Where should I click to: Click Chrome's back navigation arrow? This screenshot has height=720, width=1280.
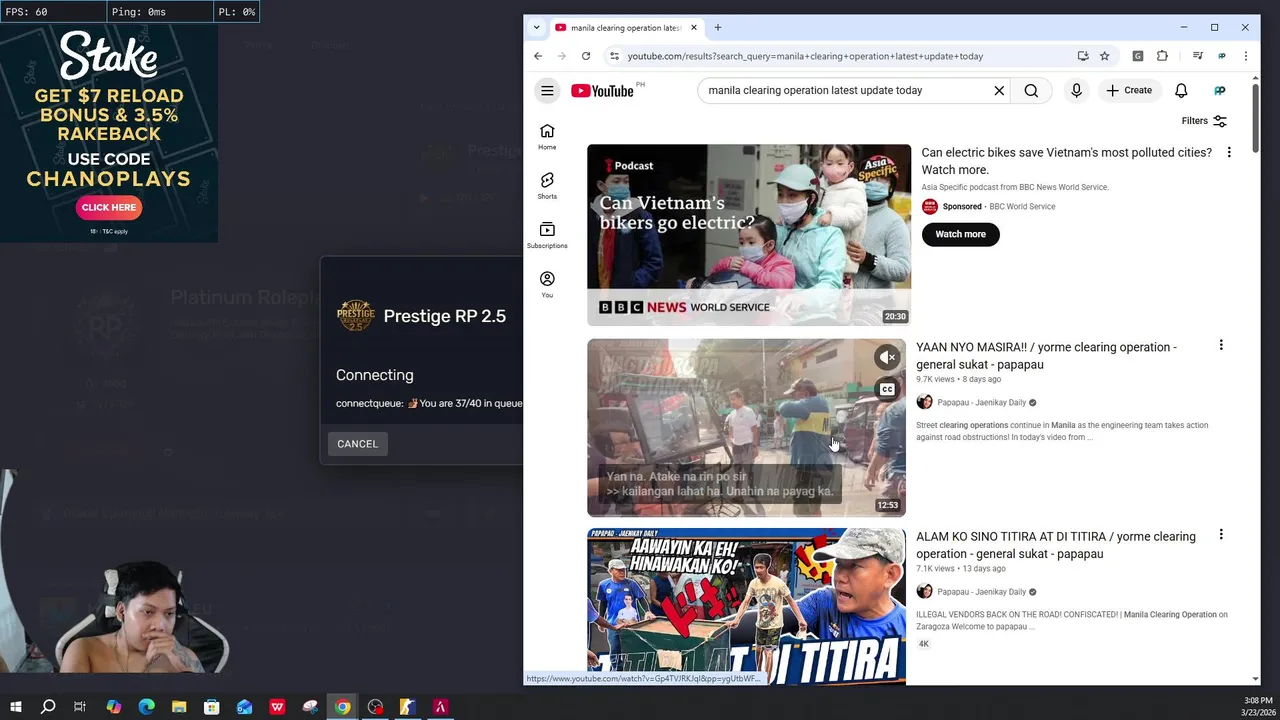click(538, 56)
